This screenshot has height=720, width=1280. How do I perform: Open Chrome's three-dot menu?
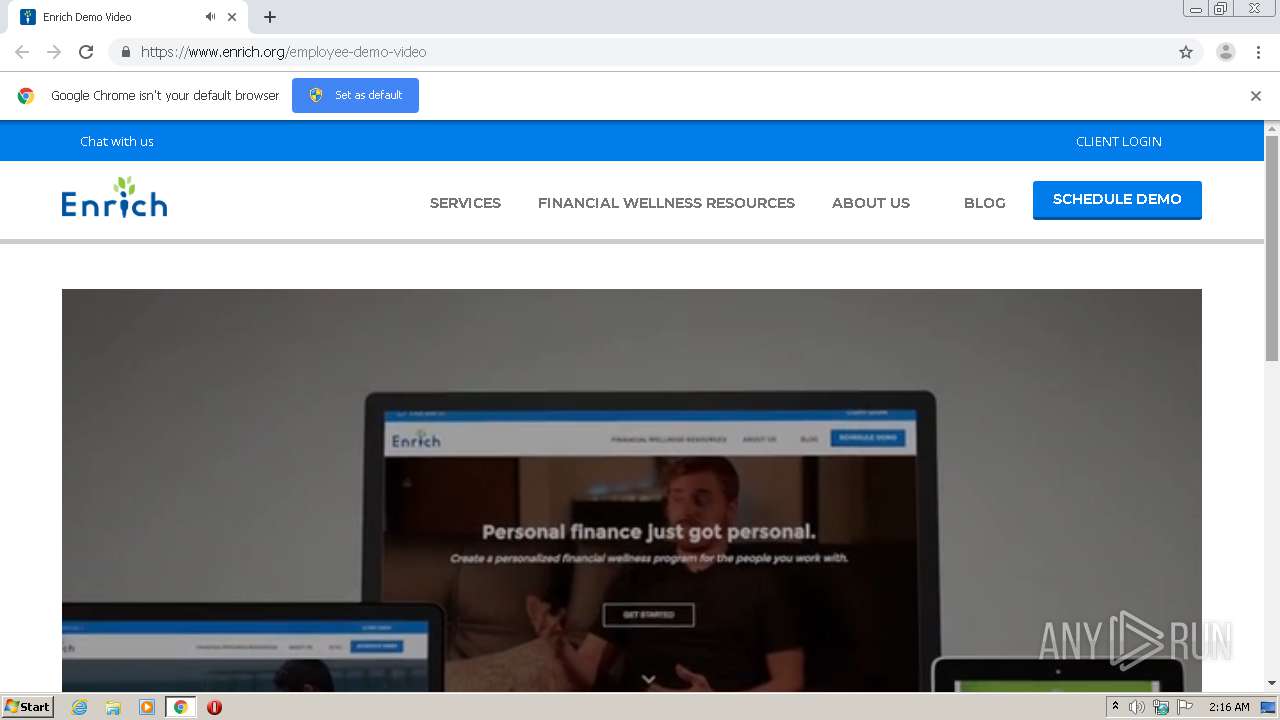[1258, 52]
